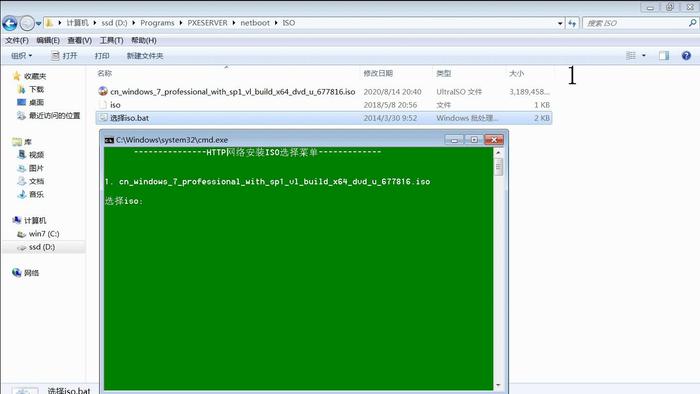Open the 工具(T) menu
700x394 pixels.
pos(111,41)
